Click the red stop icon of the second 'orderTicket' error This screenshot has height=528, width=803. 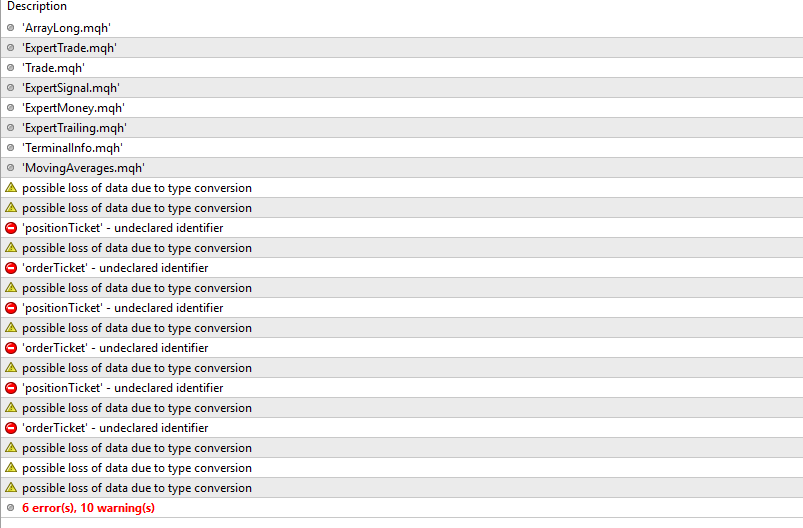(11, 348)
